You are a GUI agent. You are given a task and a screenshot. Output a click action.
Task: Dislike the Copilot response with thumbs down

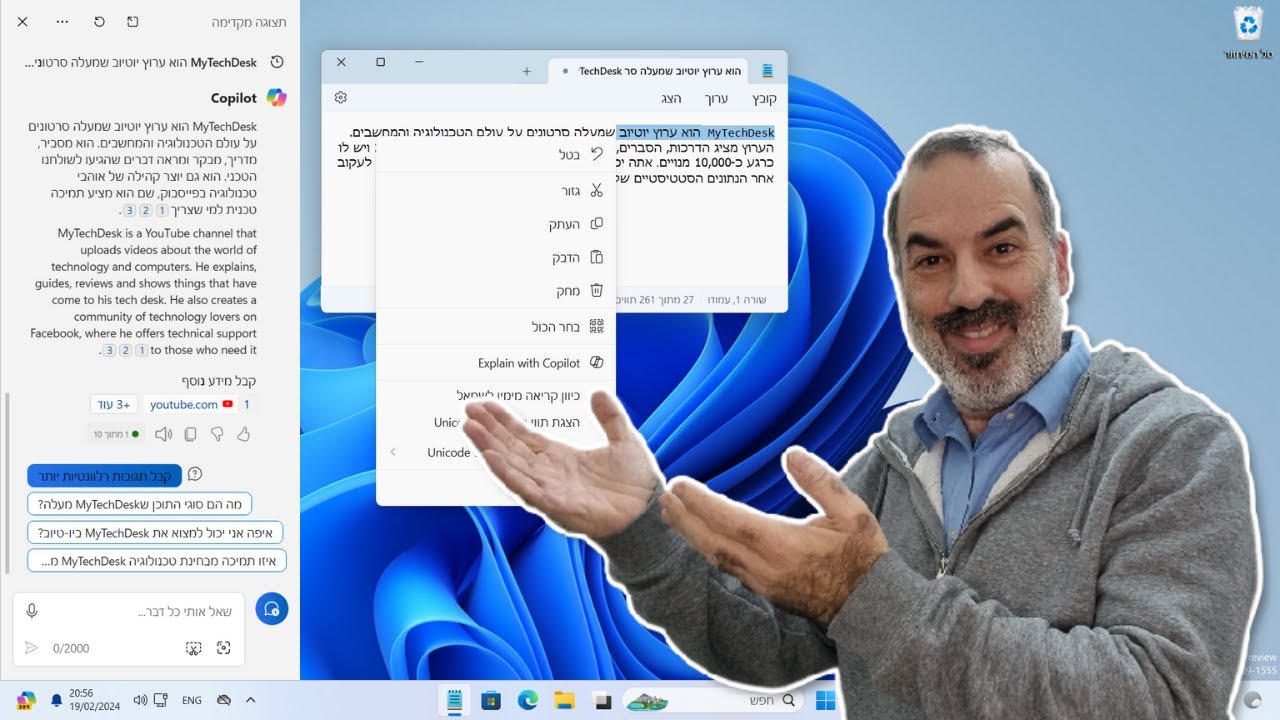click(217, 434)
